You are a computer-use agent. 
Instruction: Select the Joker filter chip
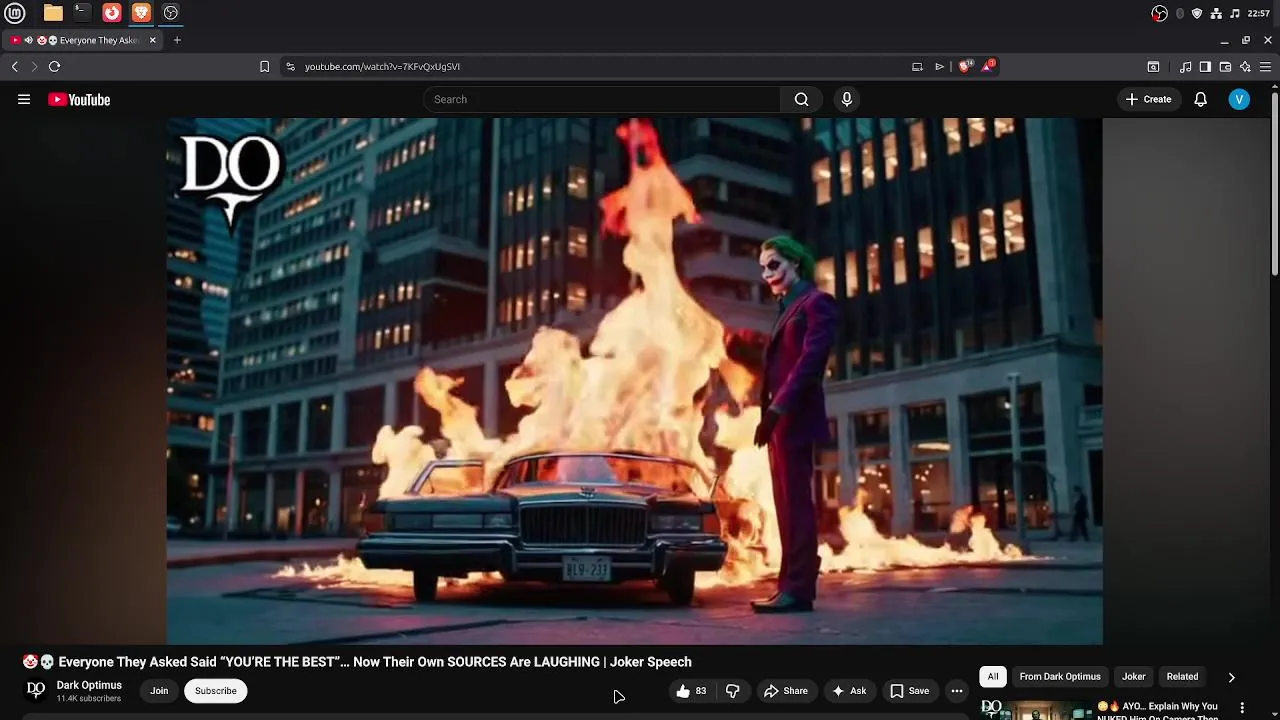coord(1133,677)
